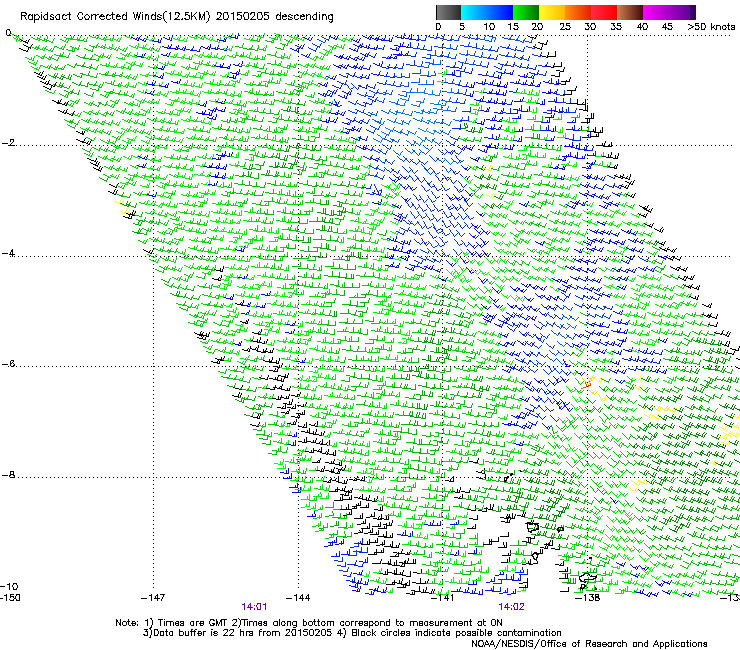This screenshot has width=740, height=650.
Task: Click the NOAA/NESDIS credit text
Action: point(589,644)
